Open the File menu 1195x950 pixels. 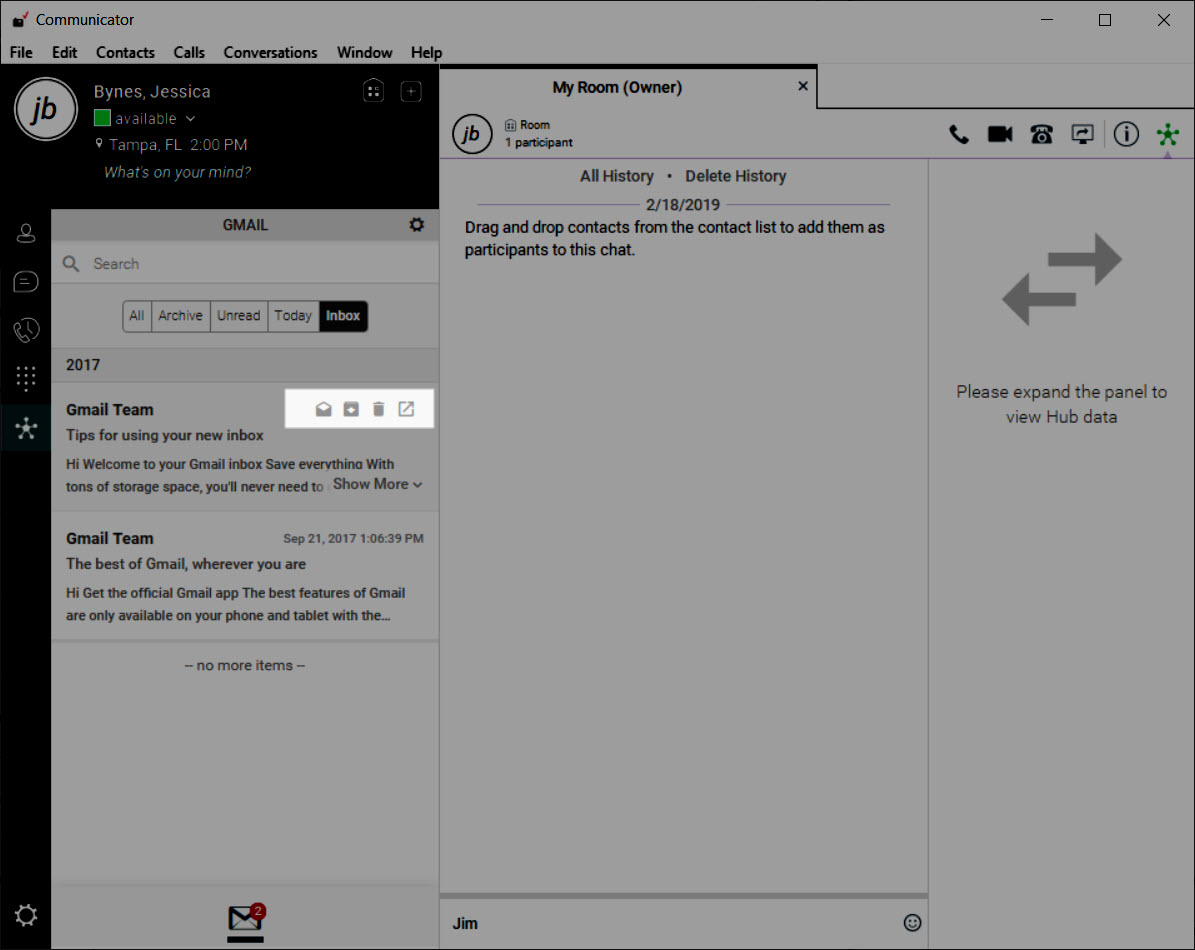[x=21, y=53]
